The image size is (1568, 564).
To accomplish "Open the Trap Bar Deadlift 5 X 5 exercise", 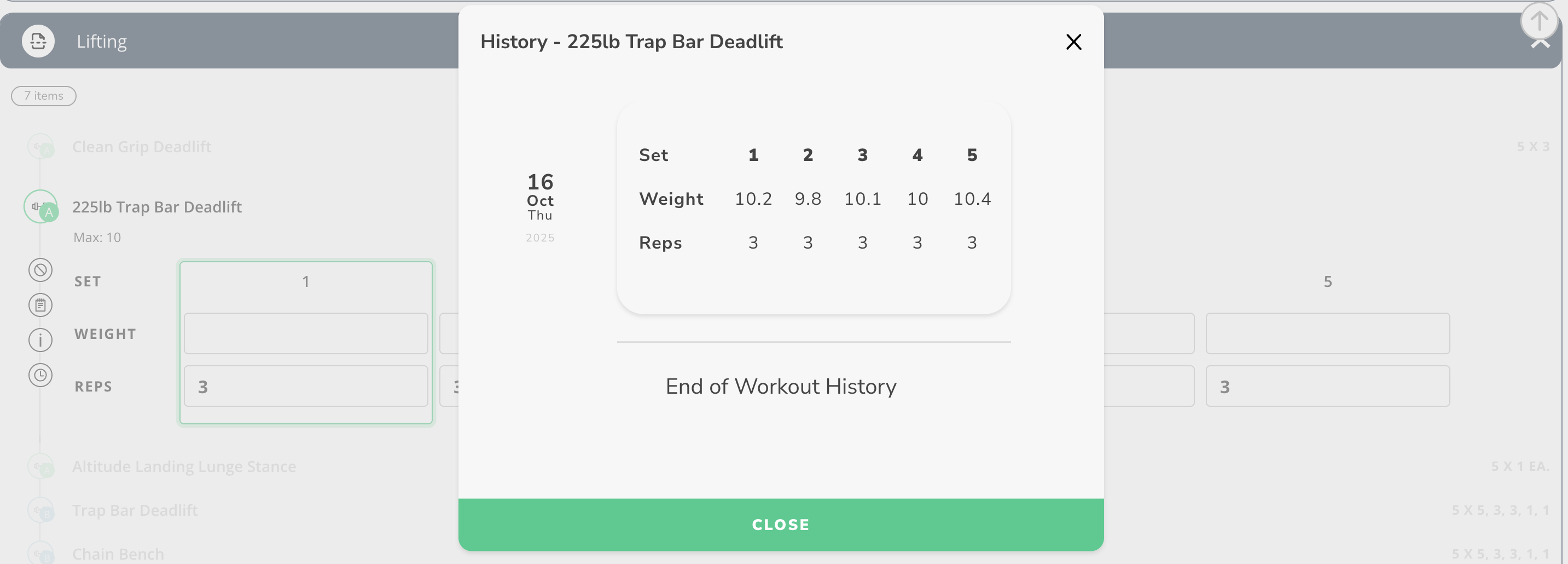I will coord(135,510).
